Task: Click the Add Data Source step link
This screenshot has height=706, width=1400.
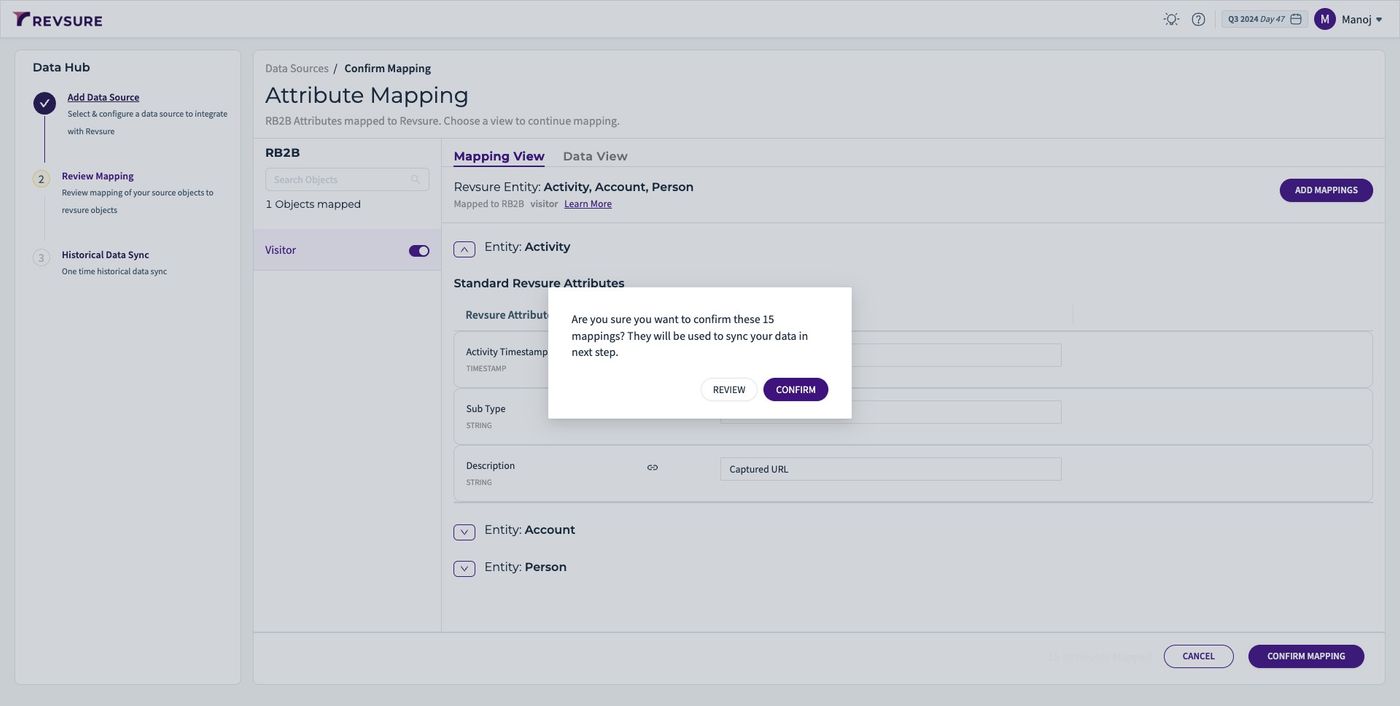Action: 103,97
